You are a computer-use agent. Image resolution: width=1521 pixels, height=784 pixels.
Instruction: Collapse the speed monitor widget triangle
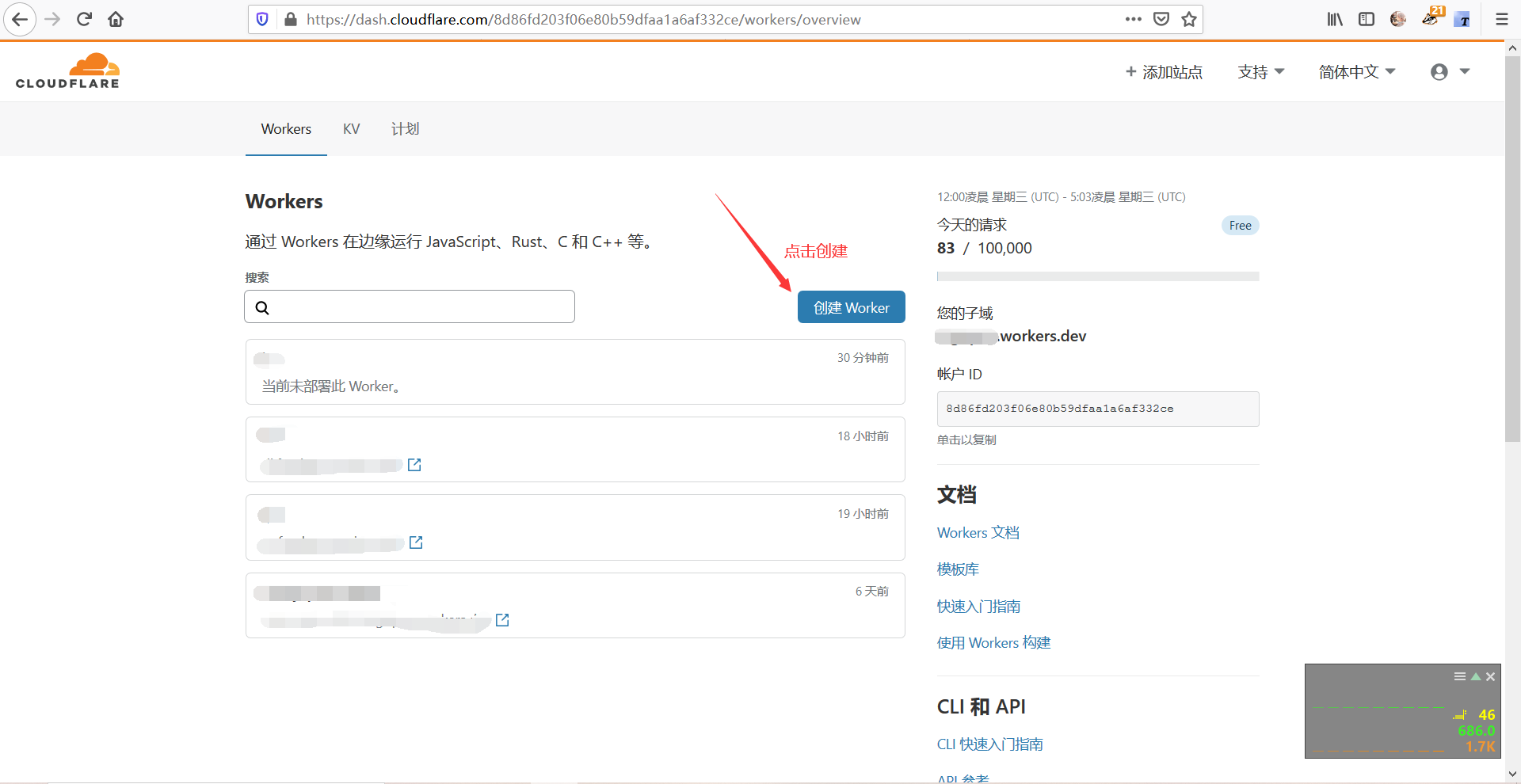click(x=1476, y=676)
